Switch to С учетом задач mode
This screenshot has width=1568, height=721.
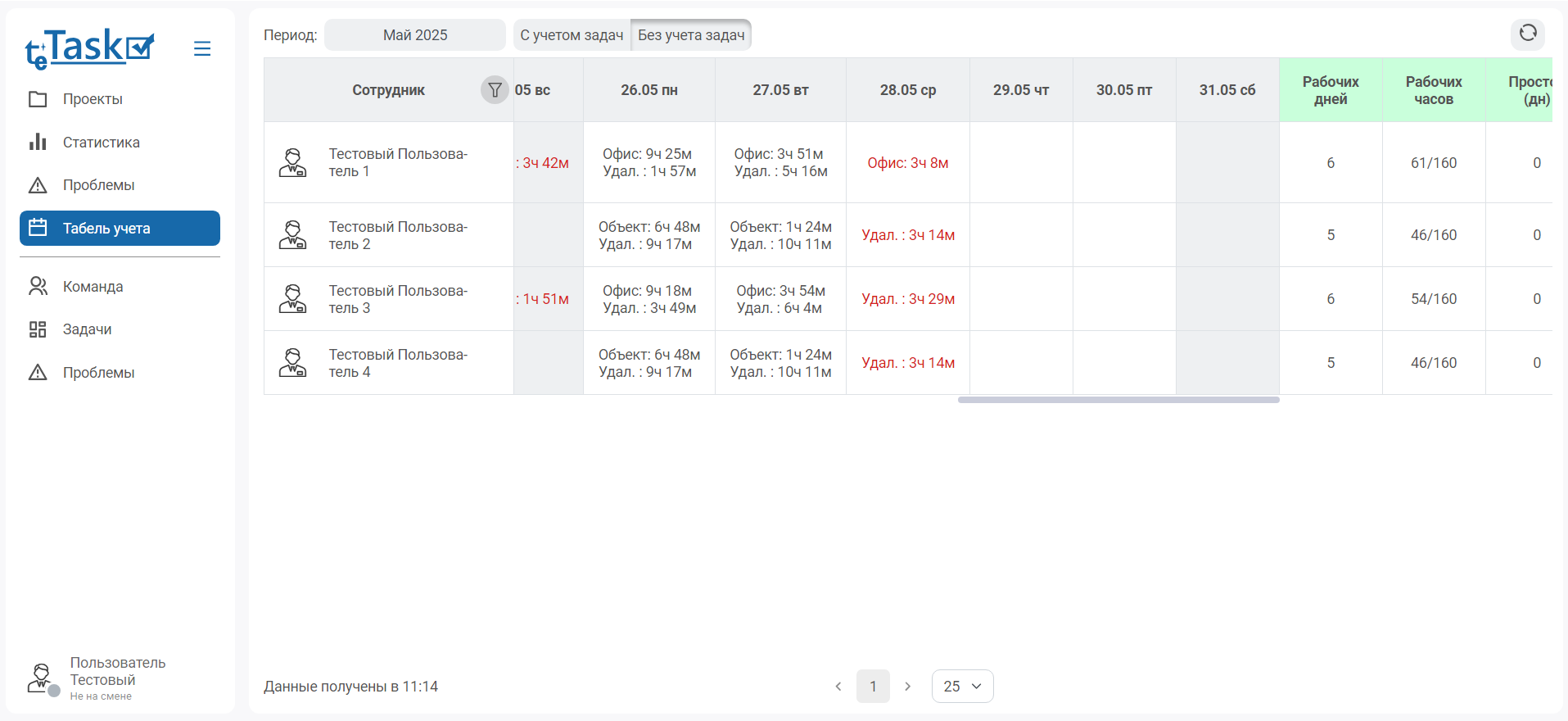pos(572,35)
